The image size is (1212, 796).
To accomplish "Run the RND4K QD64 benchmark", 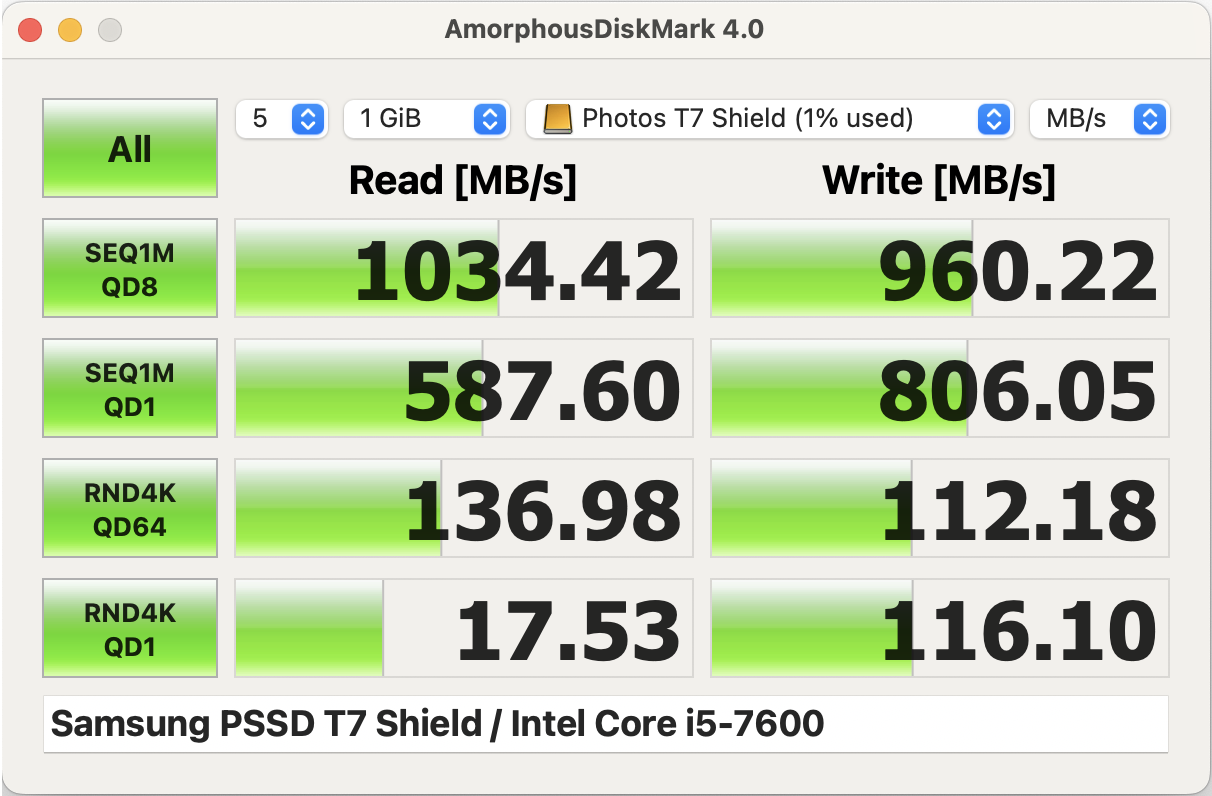I will [130, 508].
